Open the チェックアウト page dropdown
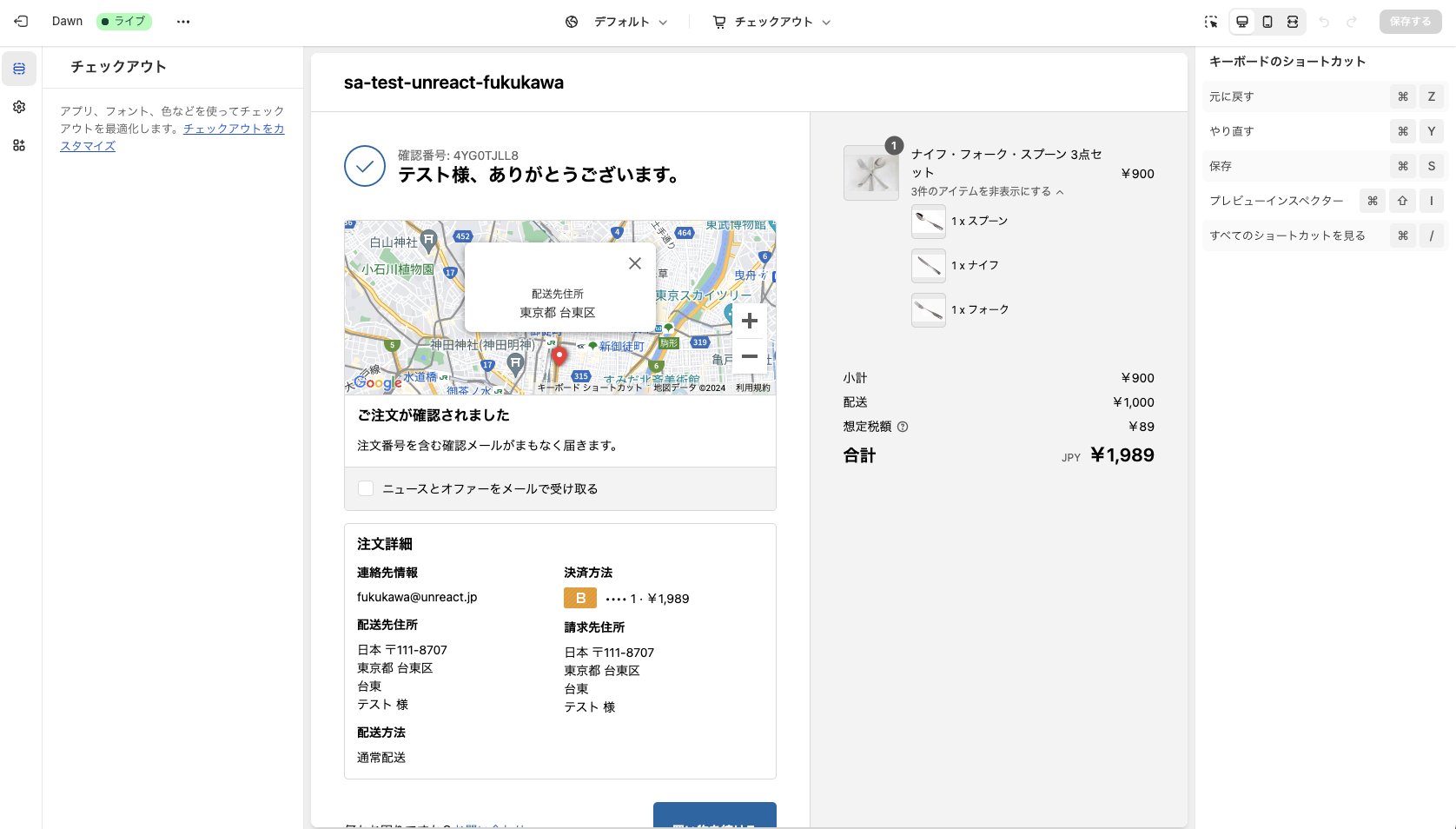Viewport: 1456px width, 829px height. pyautogui.click(x=771, y=22)
